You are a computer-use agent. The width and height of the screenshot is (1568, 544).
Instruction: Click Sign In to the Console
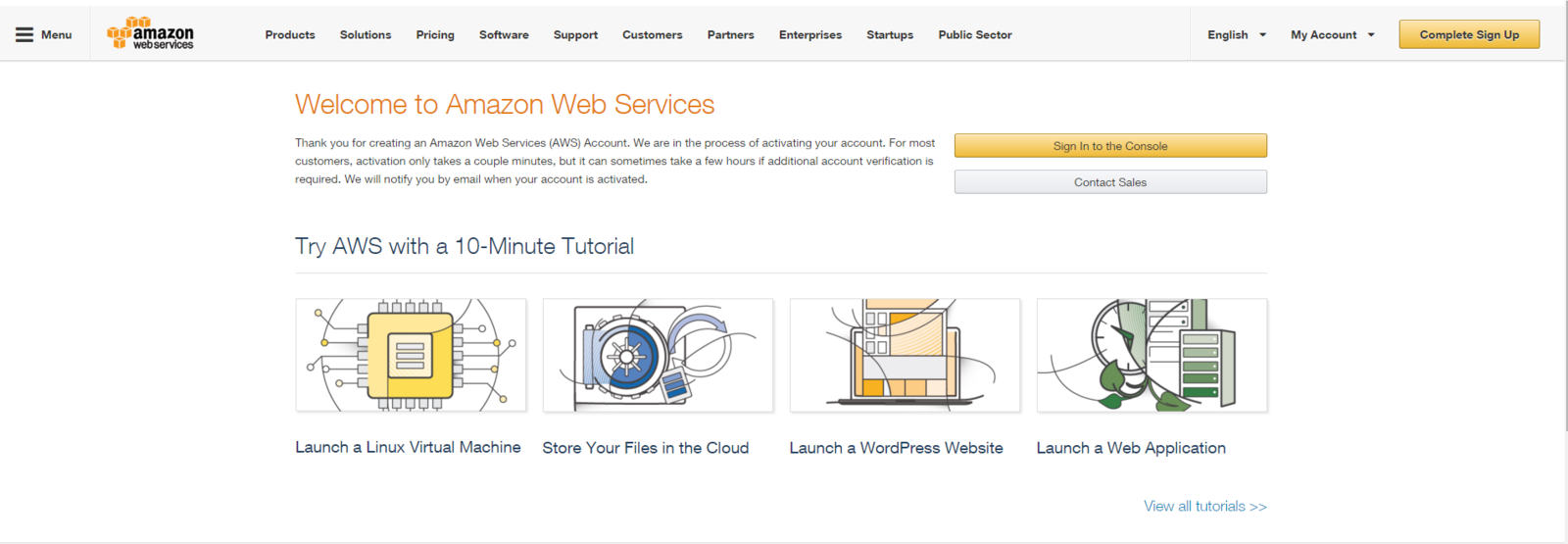coord(1110,146)
